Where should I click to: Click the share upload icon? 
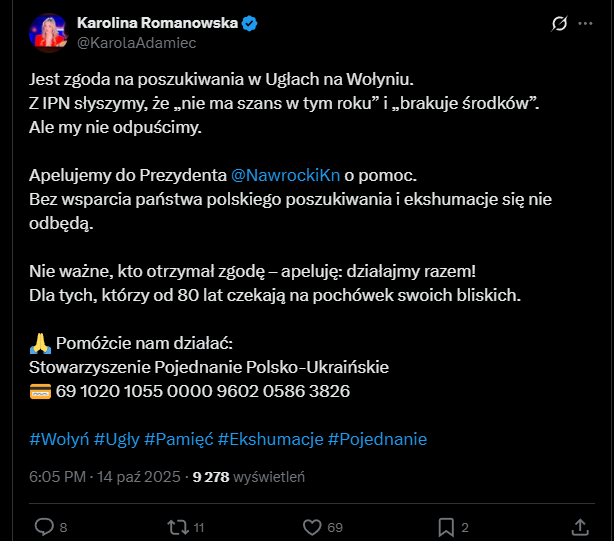580,526
